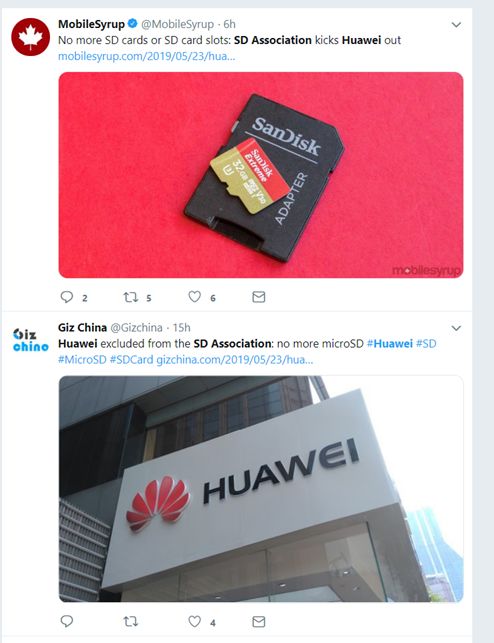Like the Giz China tweet
The image size is (494, 643).
[194, 621]
